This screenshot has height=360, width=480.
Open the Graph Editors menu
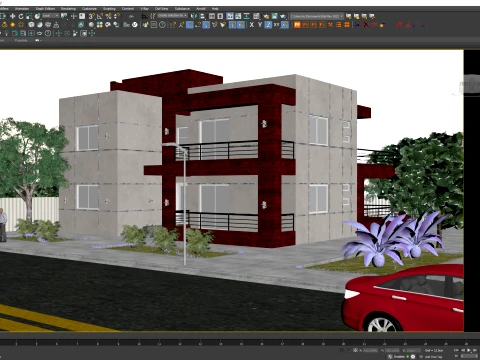click(x=45, y=8)
